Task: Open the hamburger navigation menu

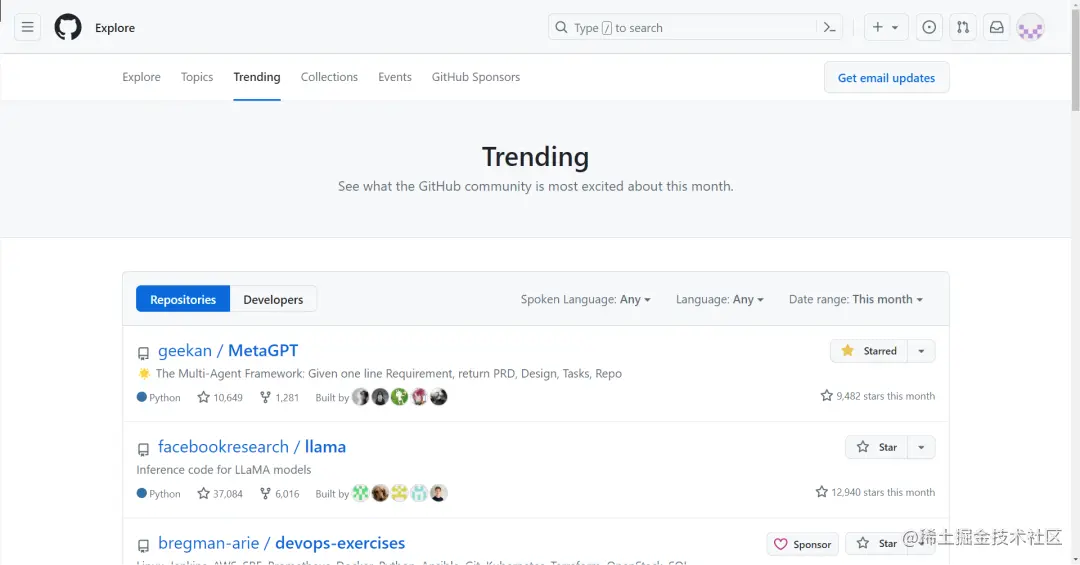Action: point(28,28)
